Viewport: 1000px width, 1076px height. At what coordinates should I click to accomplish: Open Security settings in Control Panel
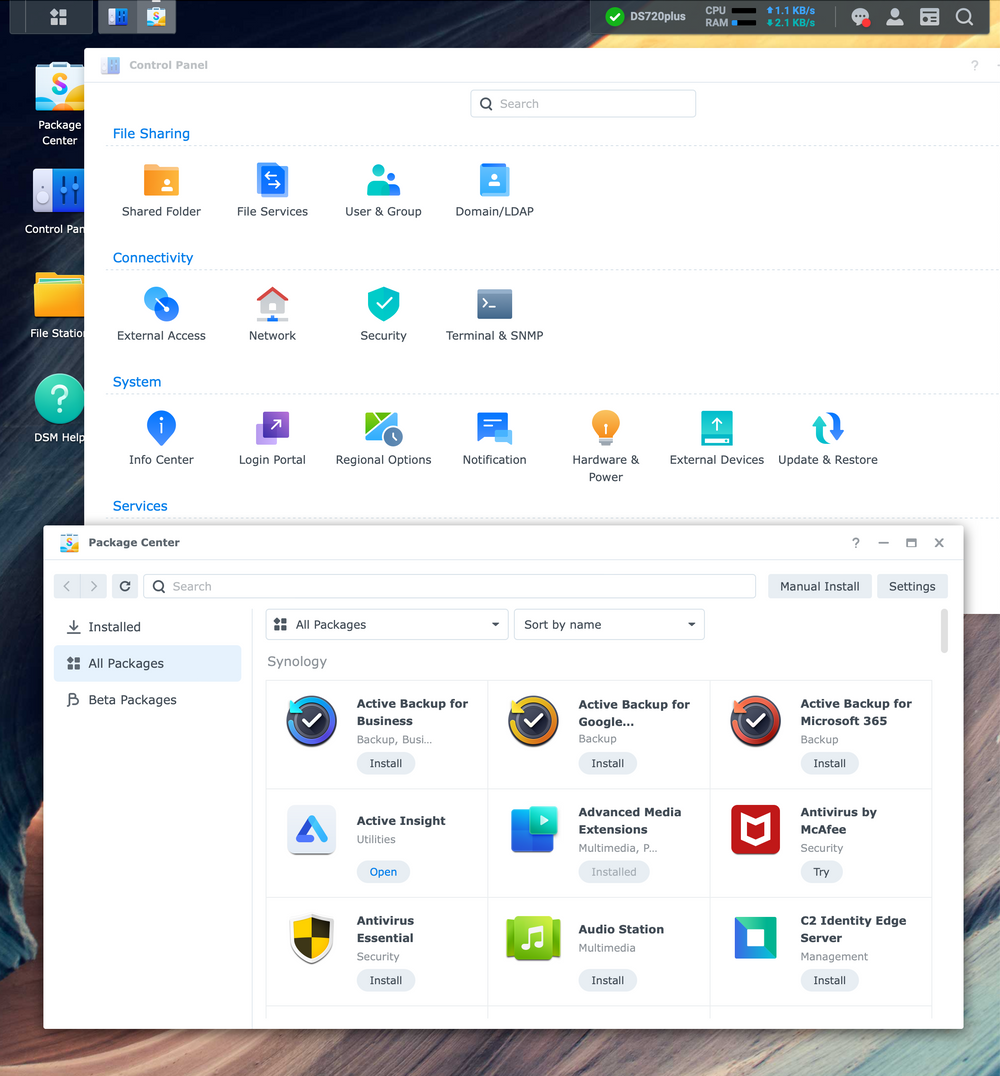click(x=383, y=315)
